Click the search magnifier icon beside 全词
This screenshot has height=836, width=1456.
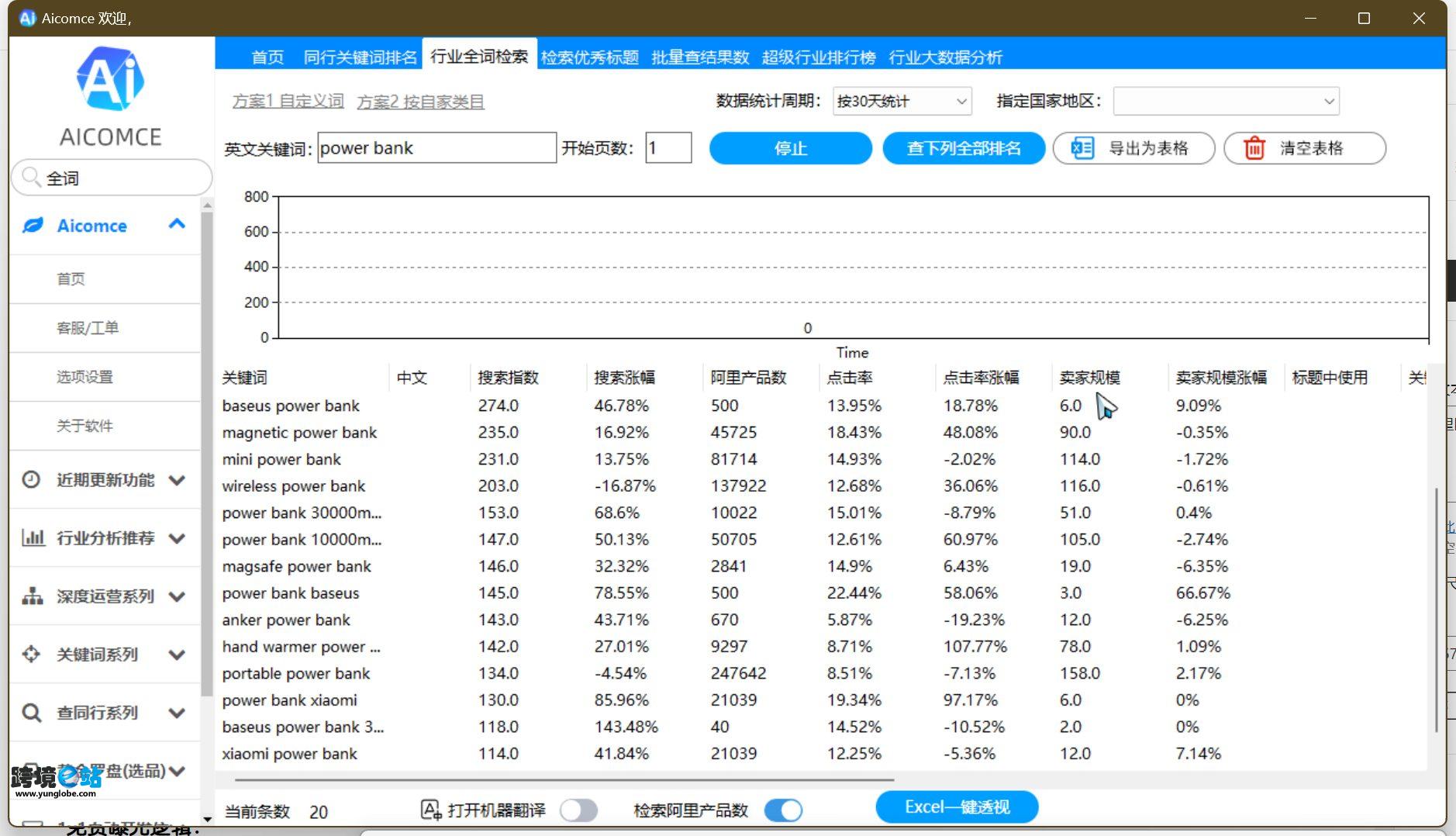point(31,178)
